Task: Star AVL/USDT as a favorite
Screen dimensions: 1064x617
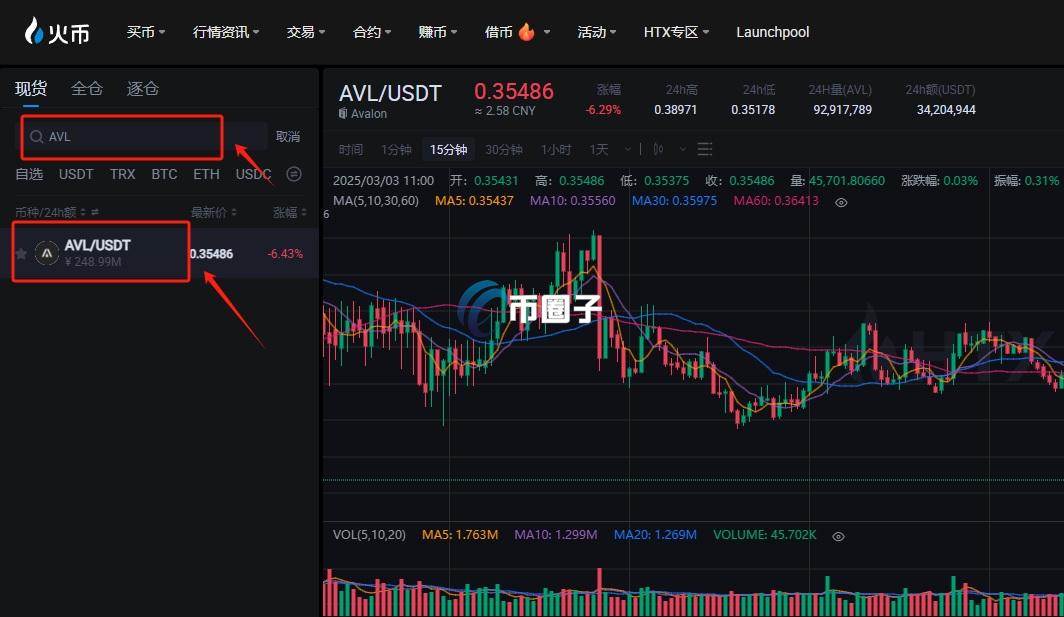Action: coord(21,253)
